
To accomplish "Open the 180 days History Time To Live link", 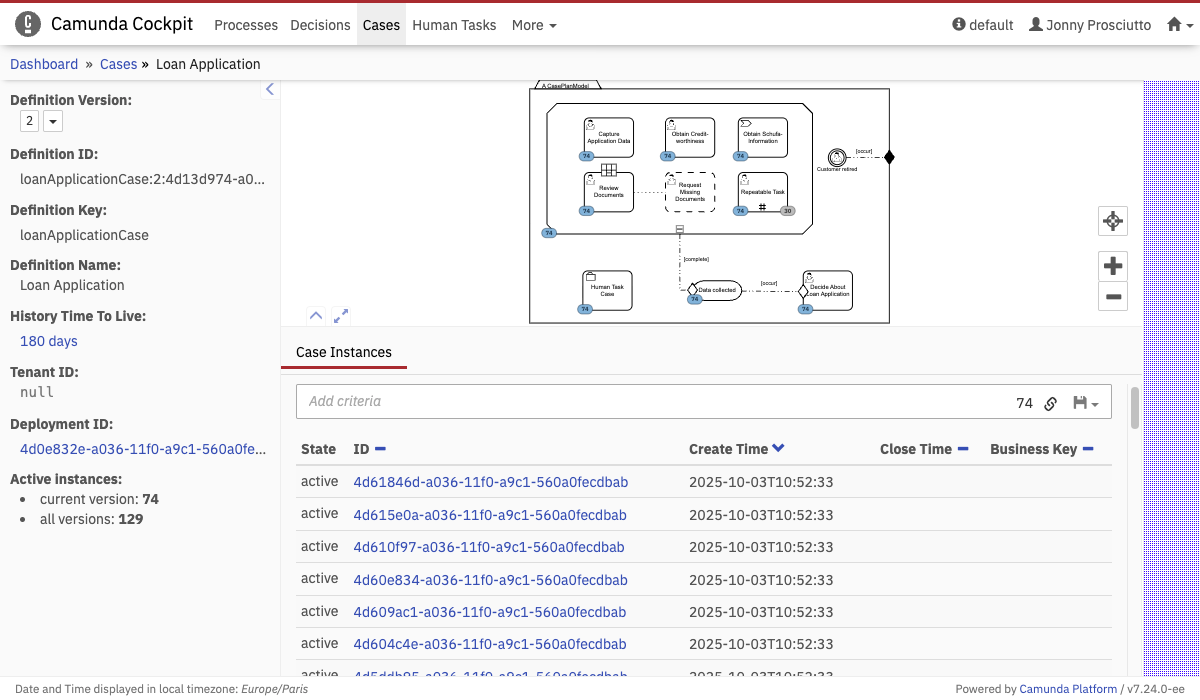I will pyautogui.click(x=49, y=341).
